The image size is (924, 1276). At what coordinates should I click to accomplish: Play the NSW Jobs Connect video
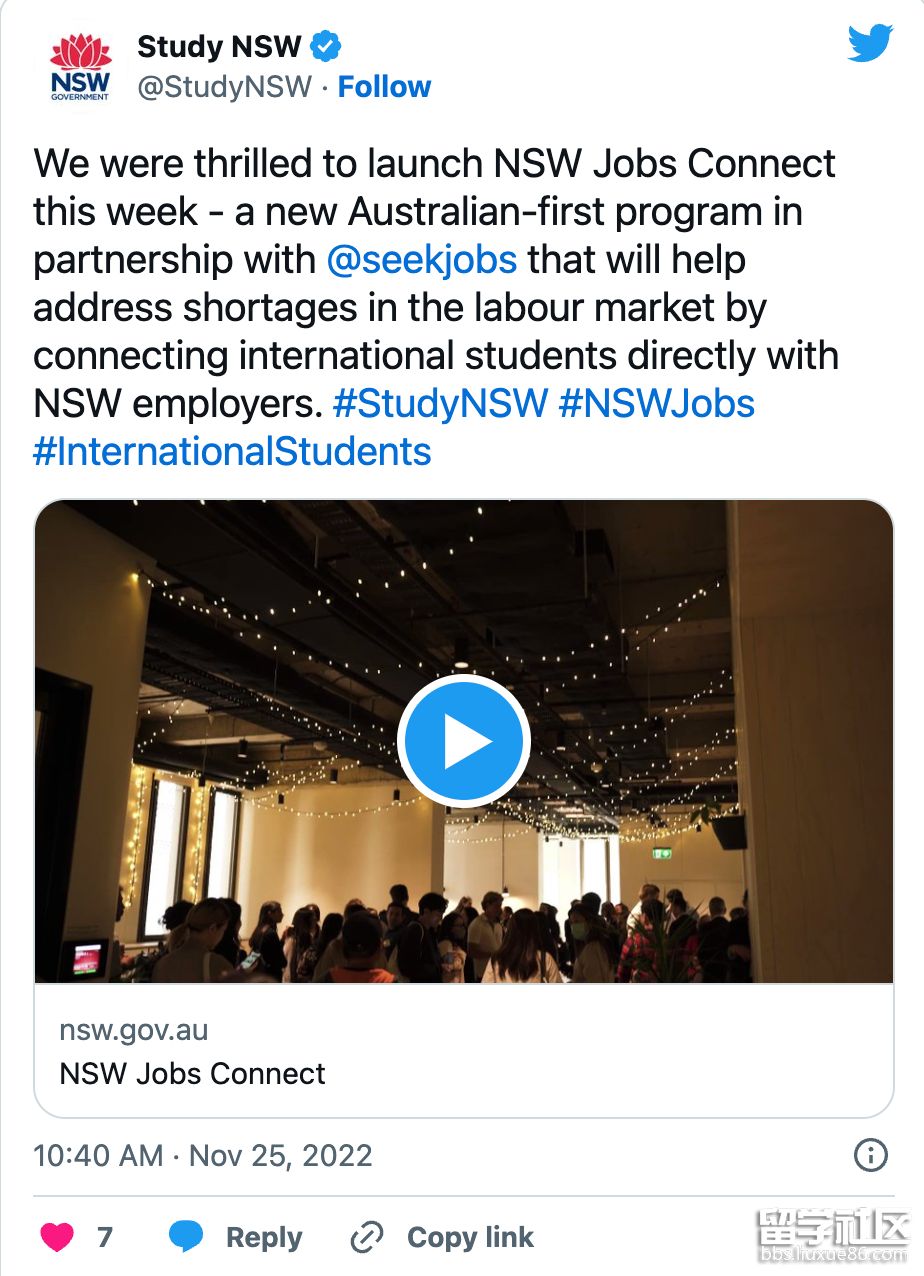tap(463, 741)
